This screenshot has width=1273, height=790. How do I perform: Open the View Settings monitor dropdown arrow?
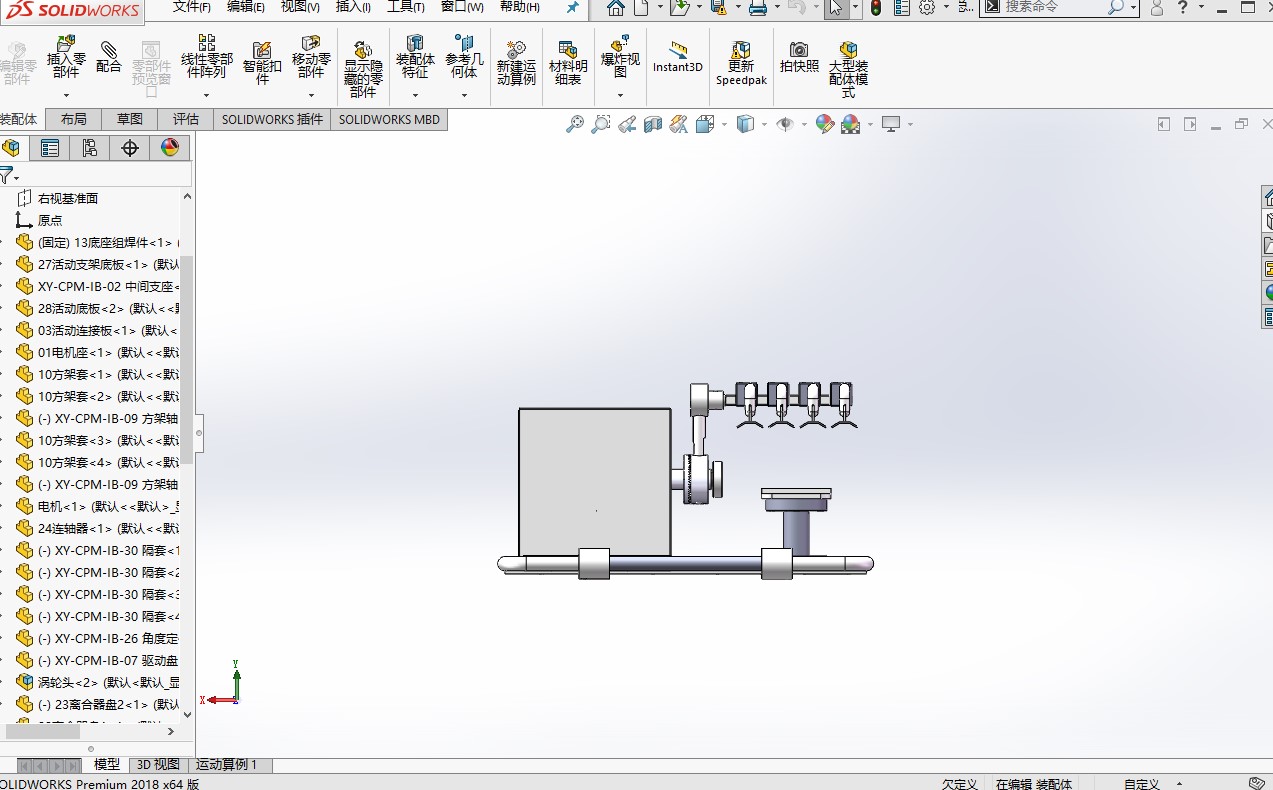pyautogui.click(x=910, y=124)
